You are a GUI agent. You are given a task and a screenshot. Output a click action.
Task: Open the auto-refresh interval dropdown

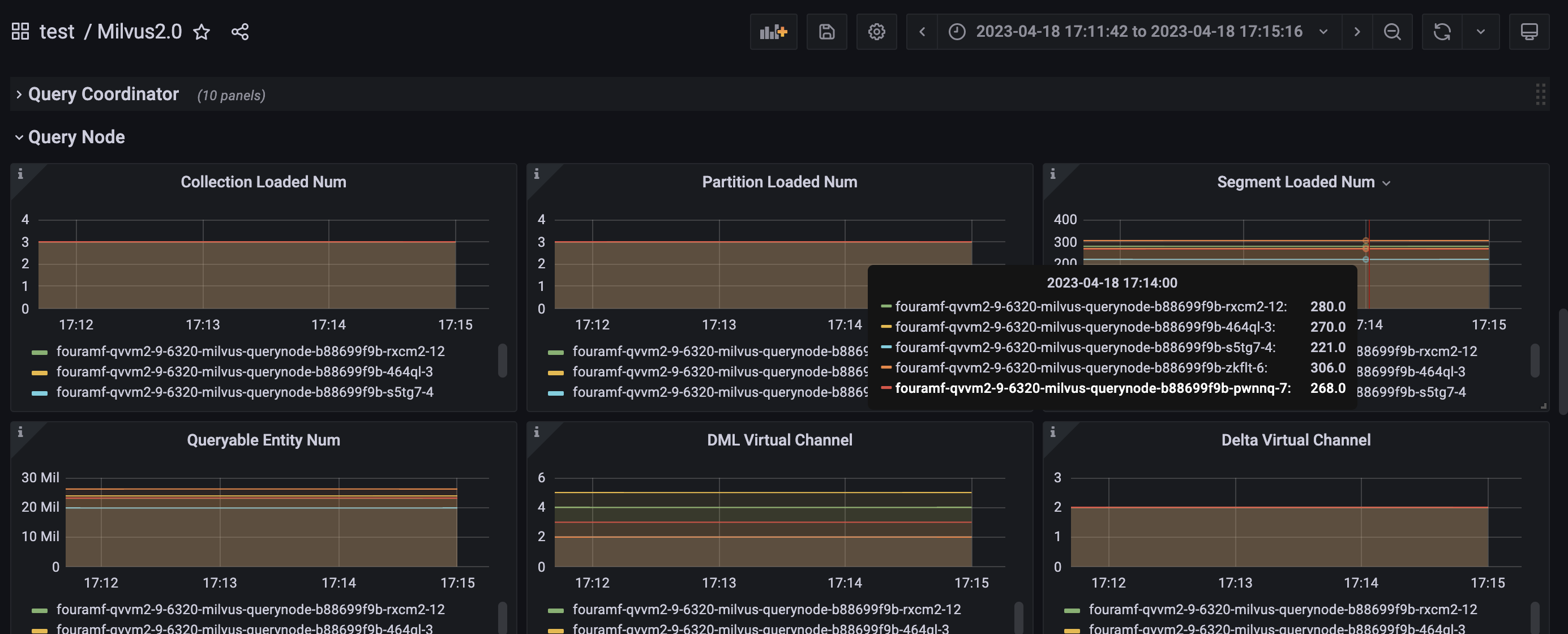[x=1481, y=32]
